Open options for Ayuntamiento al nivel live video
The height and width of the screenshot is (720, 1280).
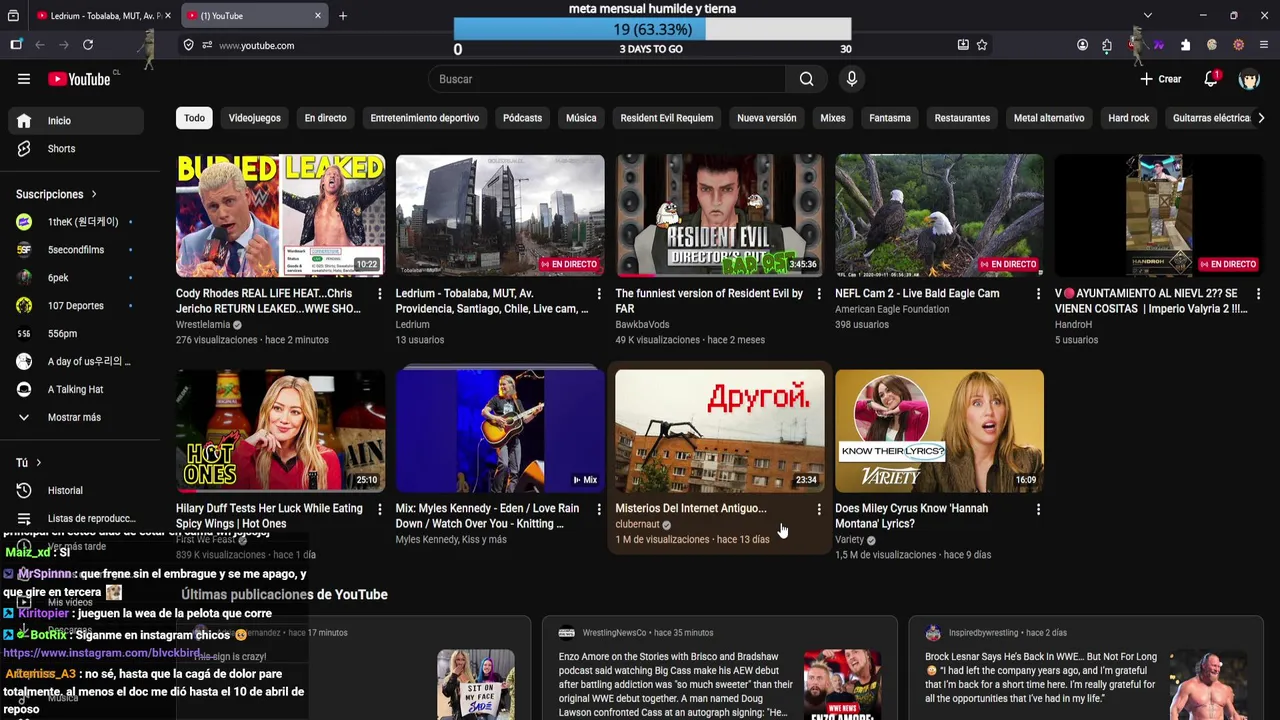coord(1258,294)
